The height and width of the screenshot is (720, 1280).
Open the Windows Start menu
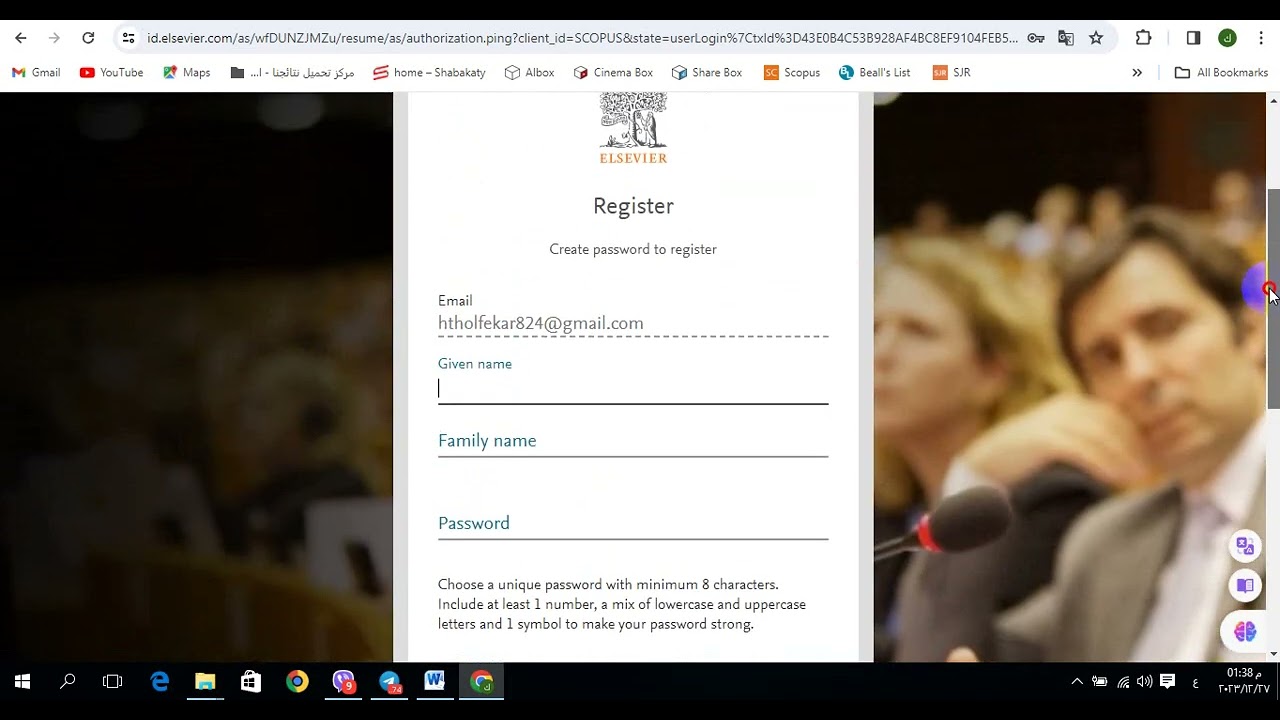[x=22, y=682]
